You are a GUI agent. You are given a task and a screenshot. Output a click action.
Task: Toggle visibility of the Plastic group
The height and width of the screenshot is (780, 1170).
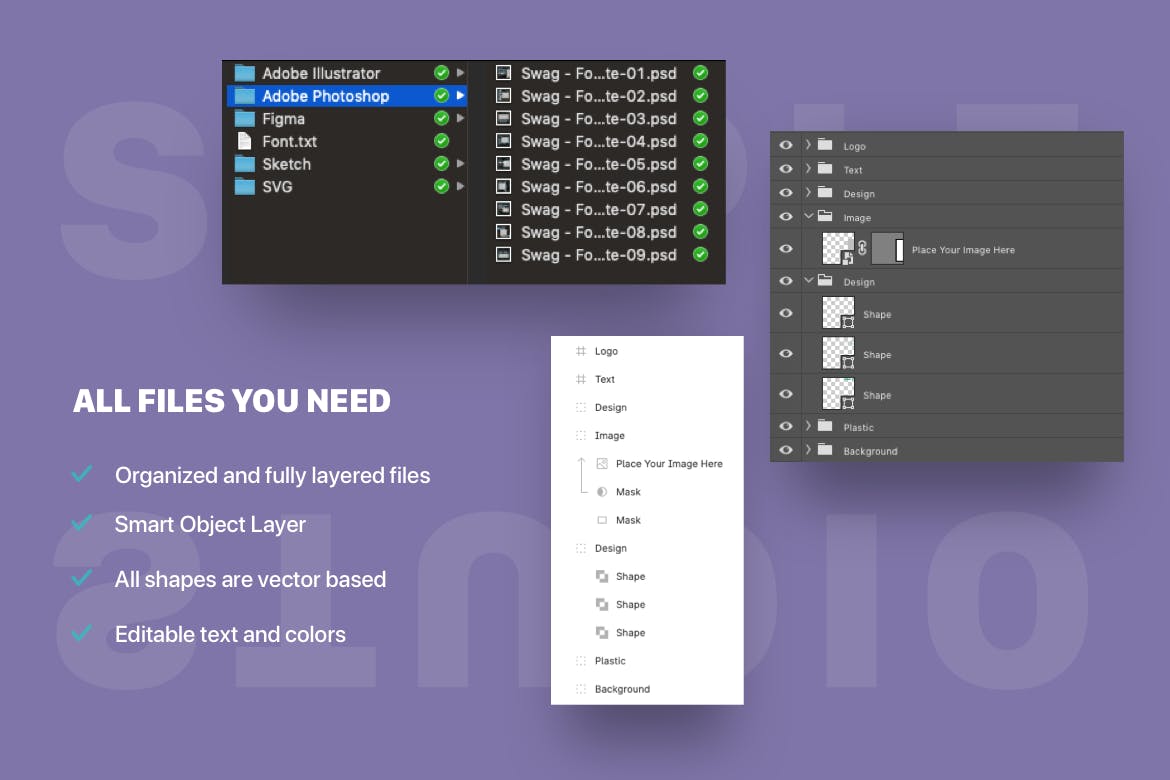coord(786,426)
